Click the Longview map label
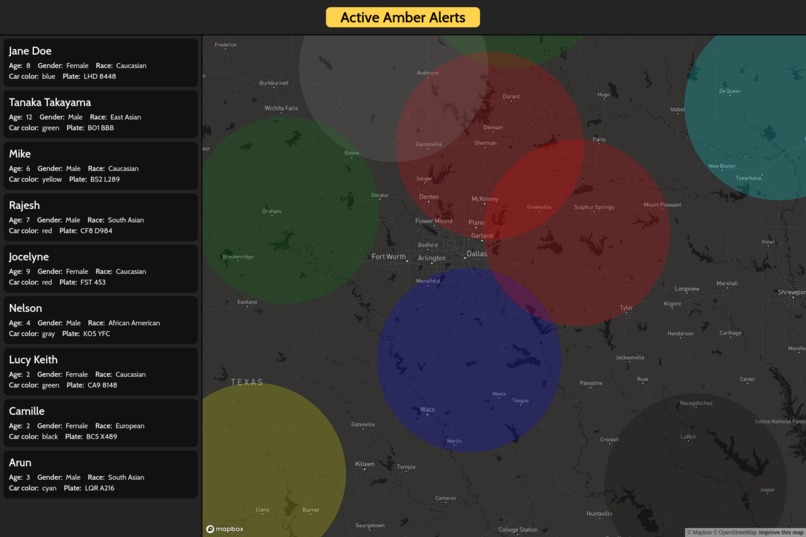 tap(687, 289)
